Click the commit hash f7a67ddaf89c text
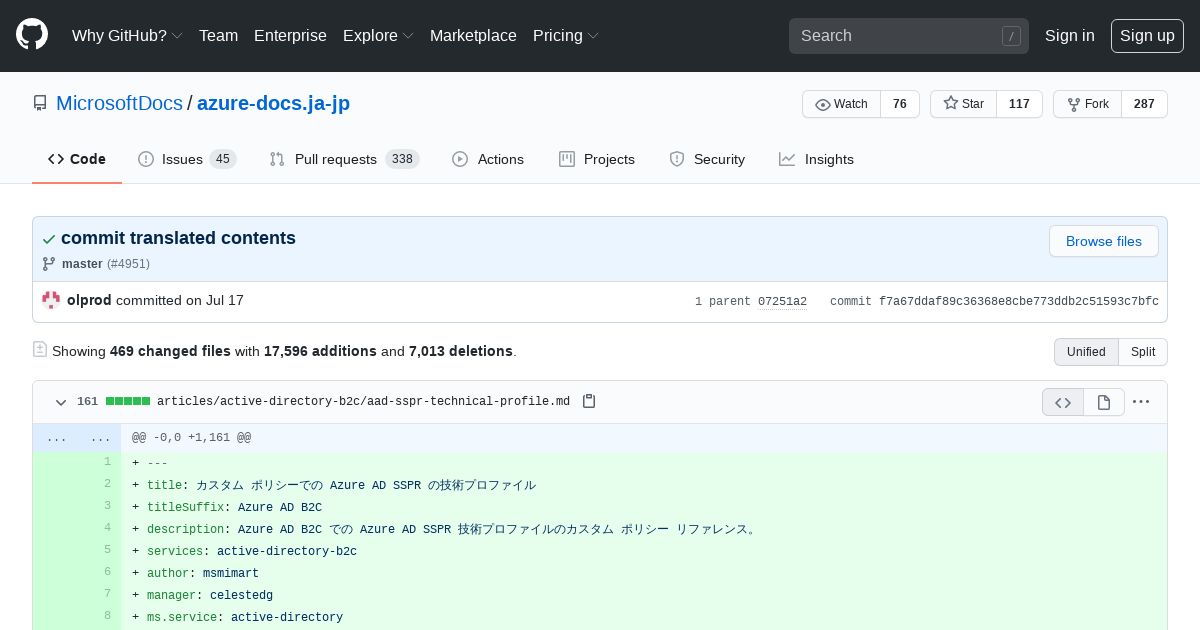Screen dimensions: 1200x630 tap(1019, 301)
